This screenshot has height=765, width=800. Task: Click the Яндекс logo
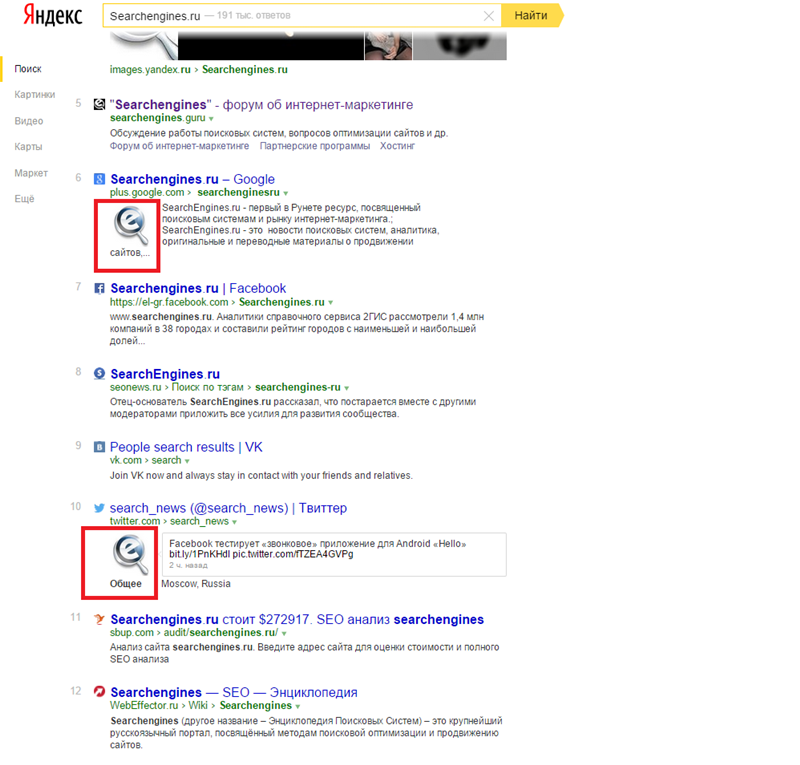click(53, 15)
